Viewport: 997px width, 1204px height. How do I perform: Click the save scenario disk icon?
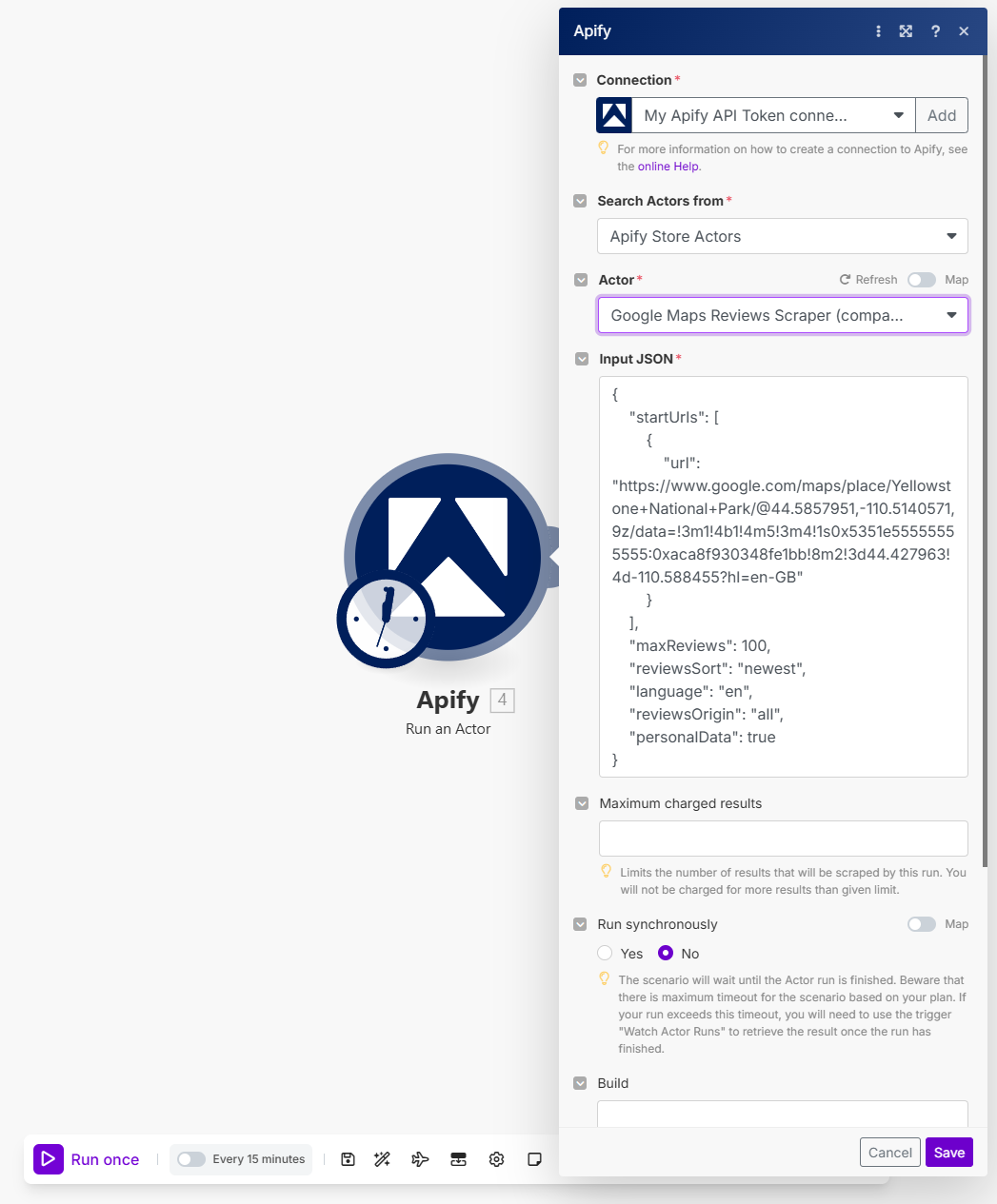pyautogui.click(x=348, y=1159)
